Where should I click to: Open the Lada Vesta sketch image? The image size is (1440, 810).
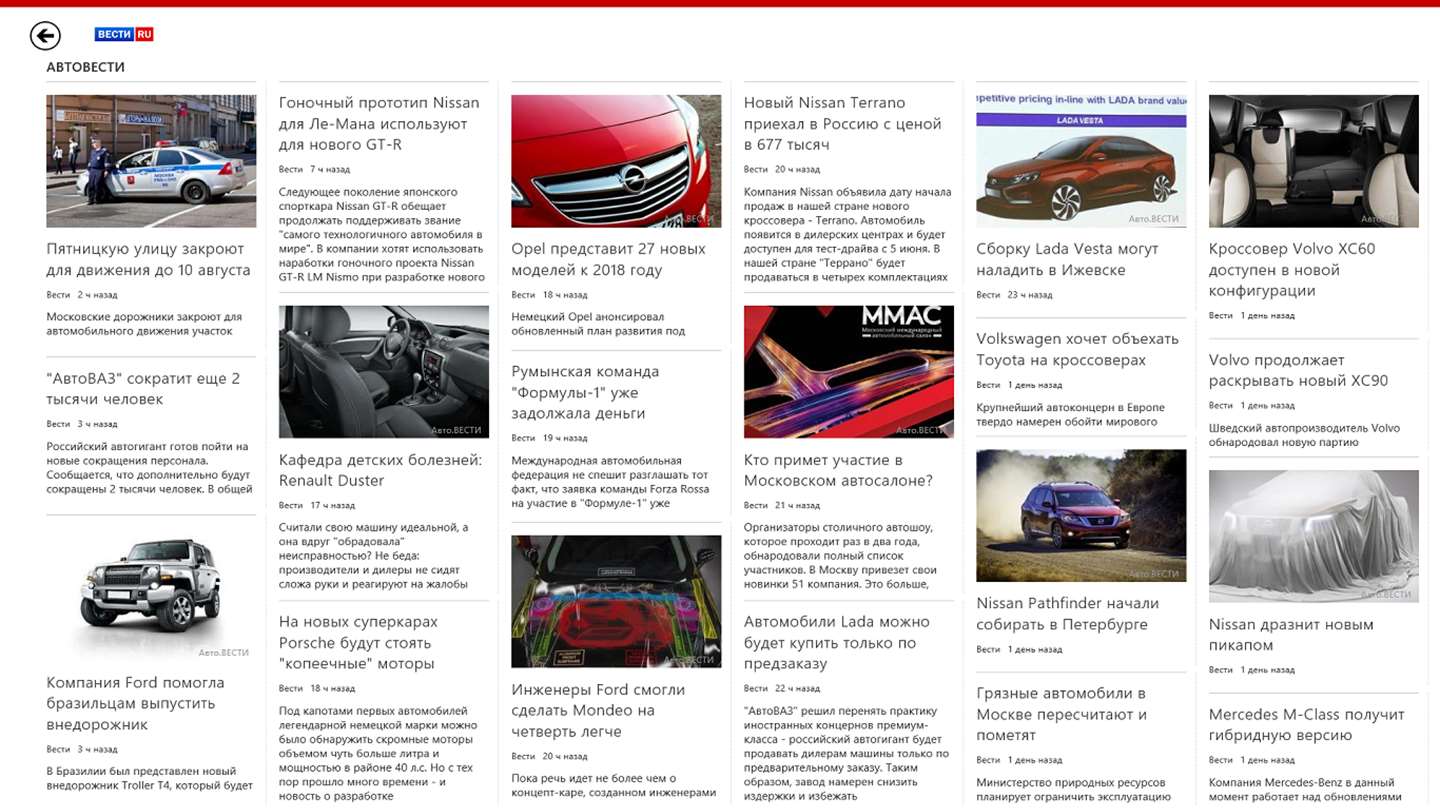pos(1081,161)
